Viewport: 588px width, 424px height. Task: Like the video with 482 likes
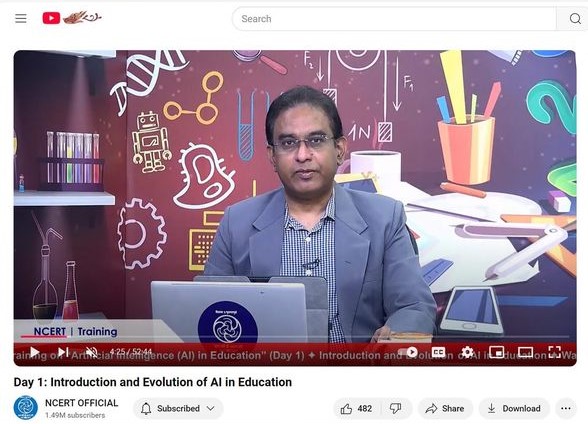click(x=357, y=408)
